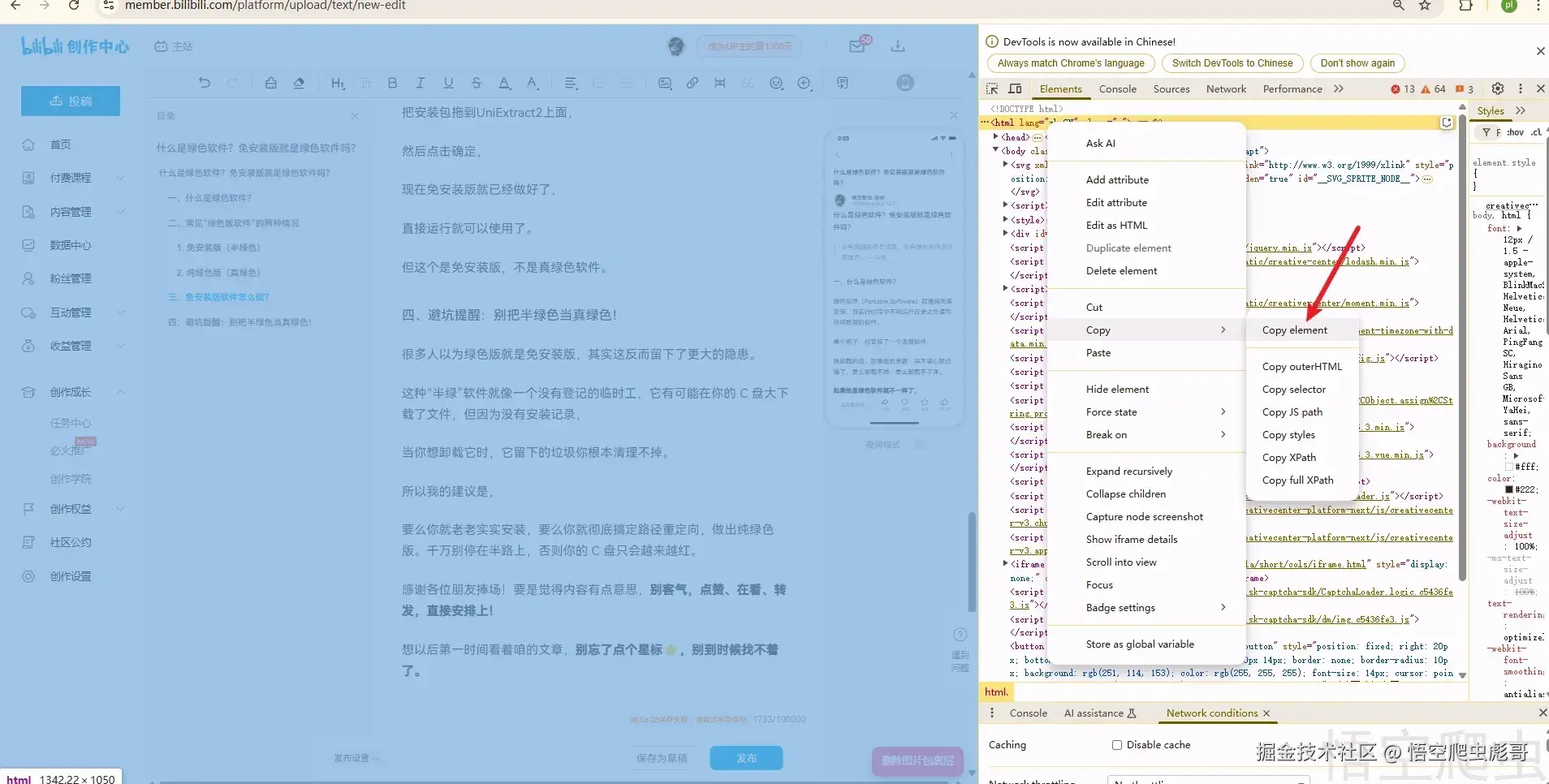The width and height of the screenshot is (1549, 784).
Task: Open DevTools settings gear
Action: coord(1498,88)
